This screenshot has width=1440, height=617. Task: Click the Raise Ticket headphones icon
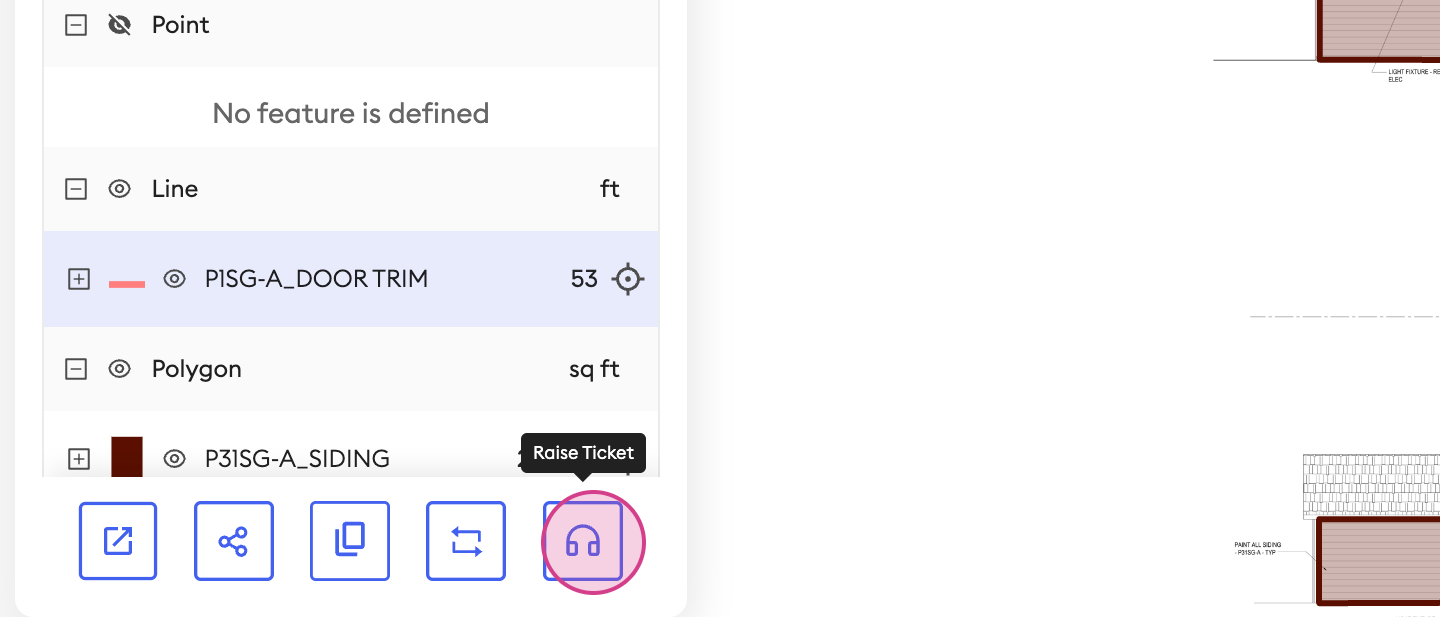[x=583, y=541]
